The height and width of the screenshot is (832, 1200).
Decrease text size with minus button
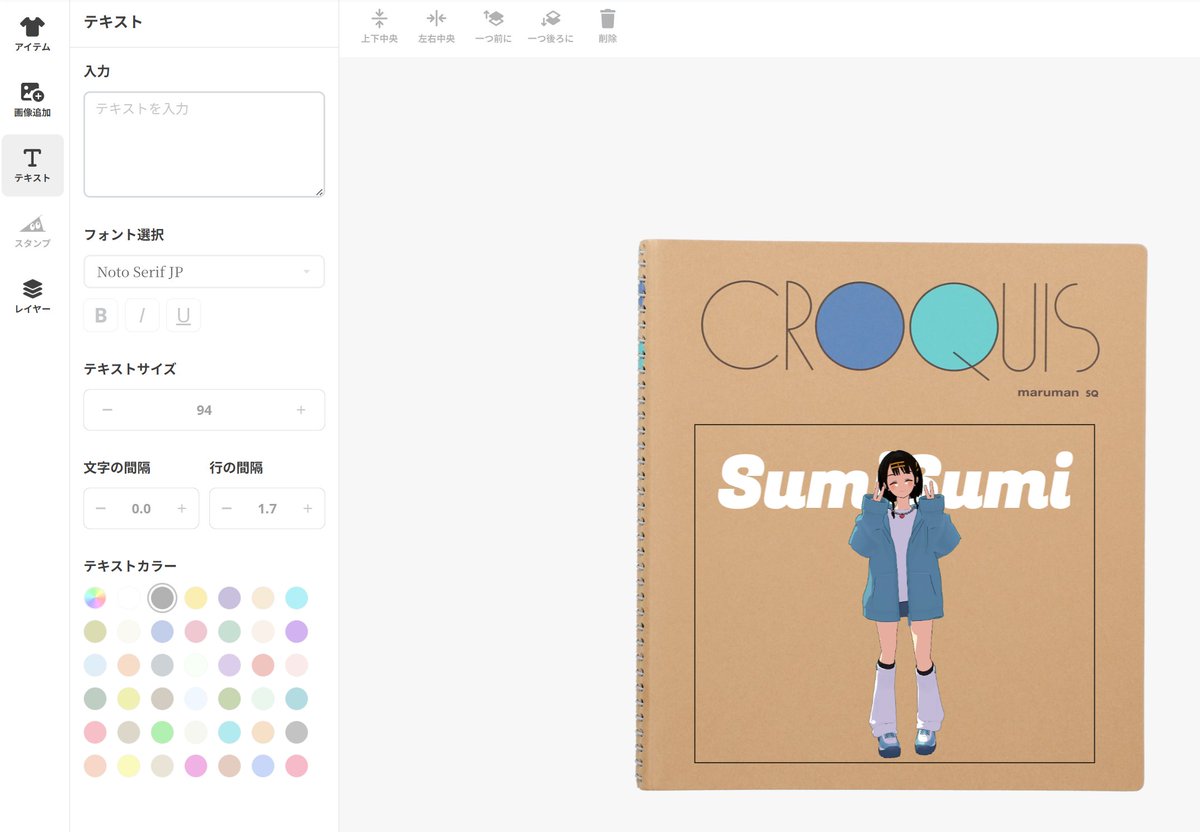click(107, 410)
